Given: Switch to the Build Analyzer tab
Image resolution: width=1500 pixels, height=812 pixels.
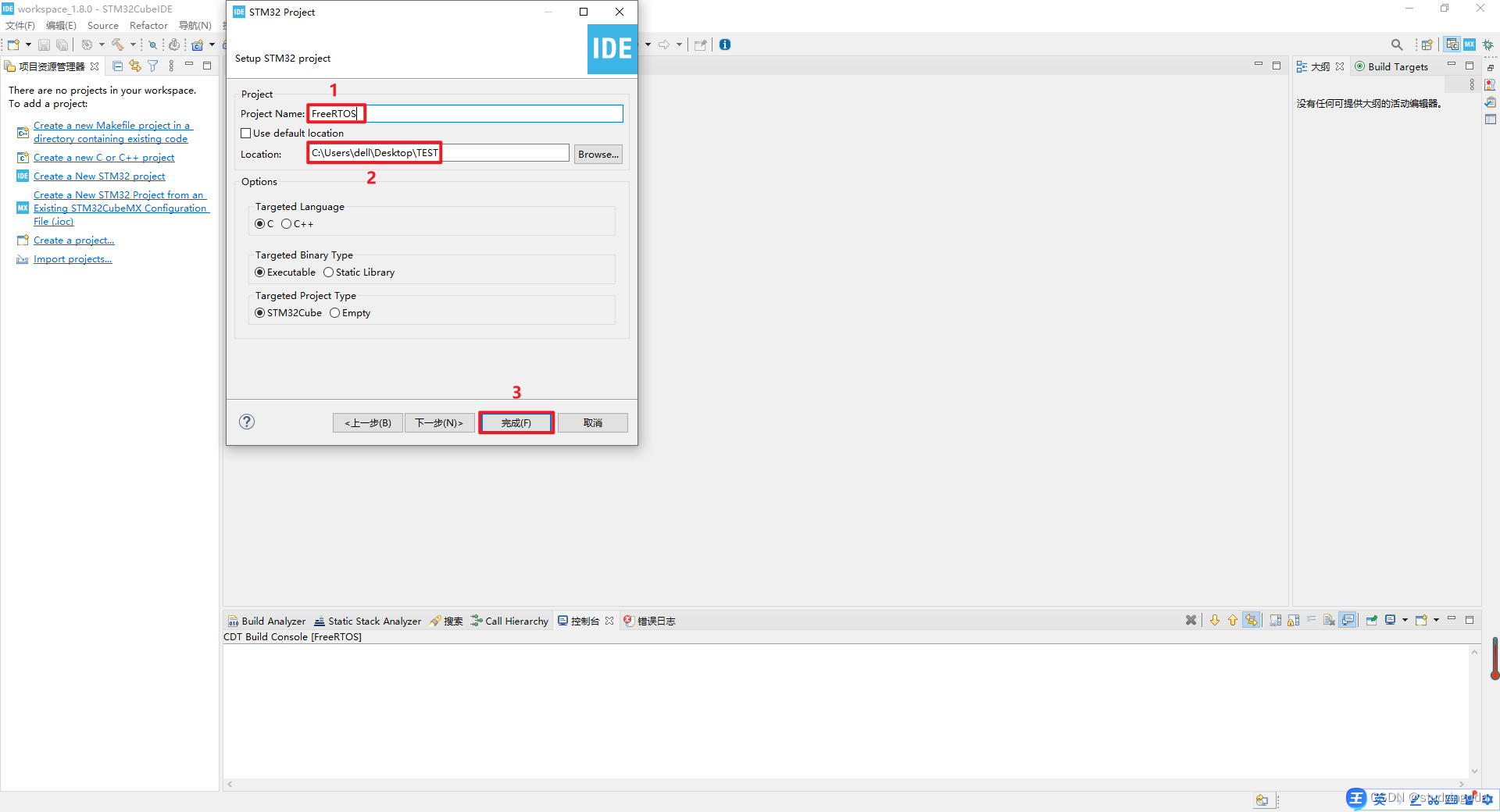Looking at the screenshot, I should (x=266, y=621).
